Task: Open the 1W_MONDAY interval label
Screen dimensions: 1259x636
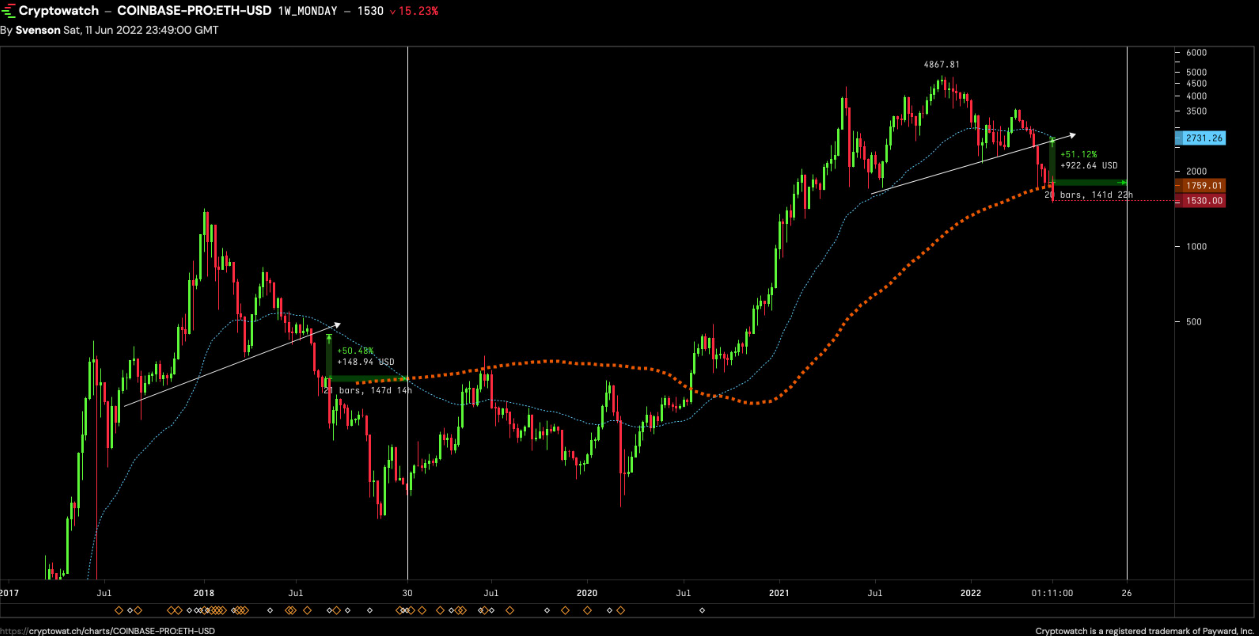Action: pos(307,10)
